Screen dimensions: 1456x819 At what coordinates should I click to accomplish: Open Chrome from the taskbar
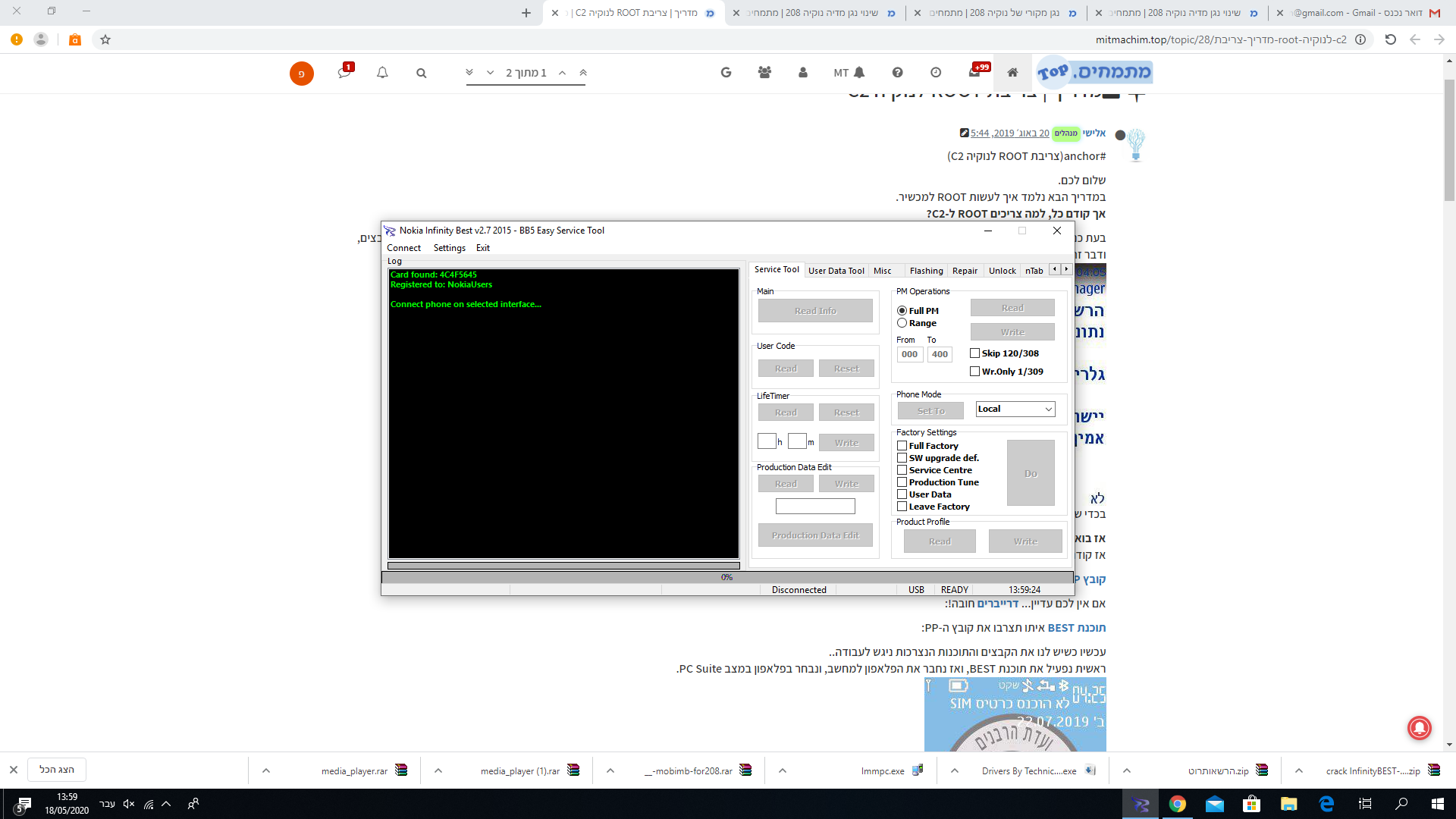click(x=1178, y=804)
